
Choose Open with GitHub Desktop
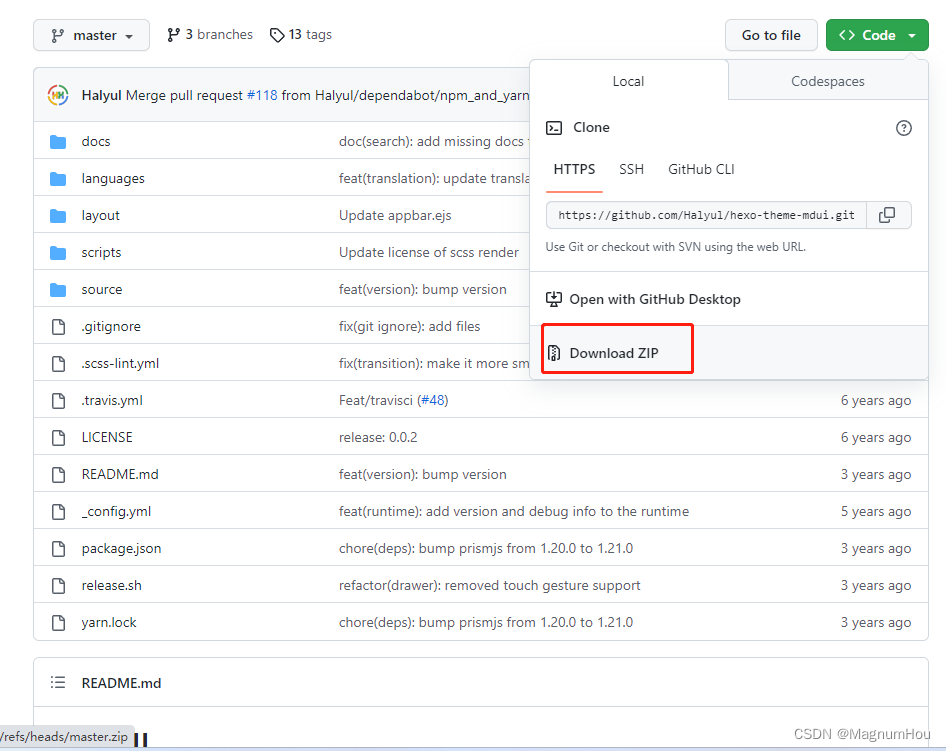[654, 299]
